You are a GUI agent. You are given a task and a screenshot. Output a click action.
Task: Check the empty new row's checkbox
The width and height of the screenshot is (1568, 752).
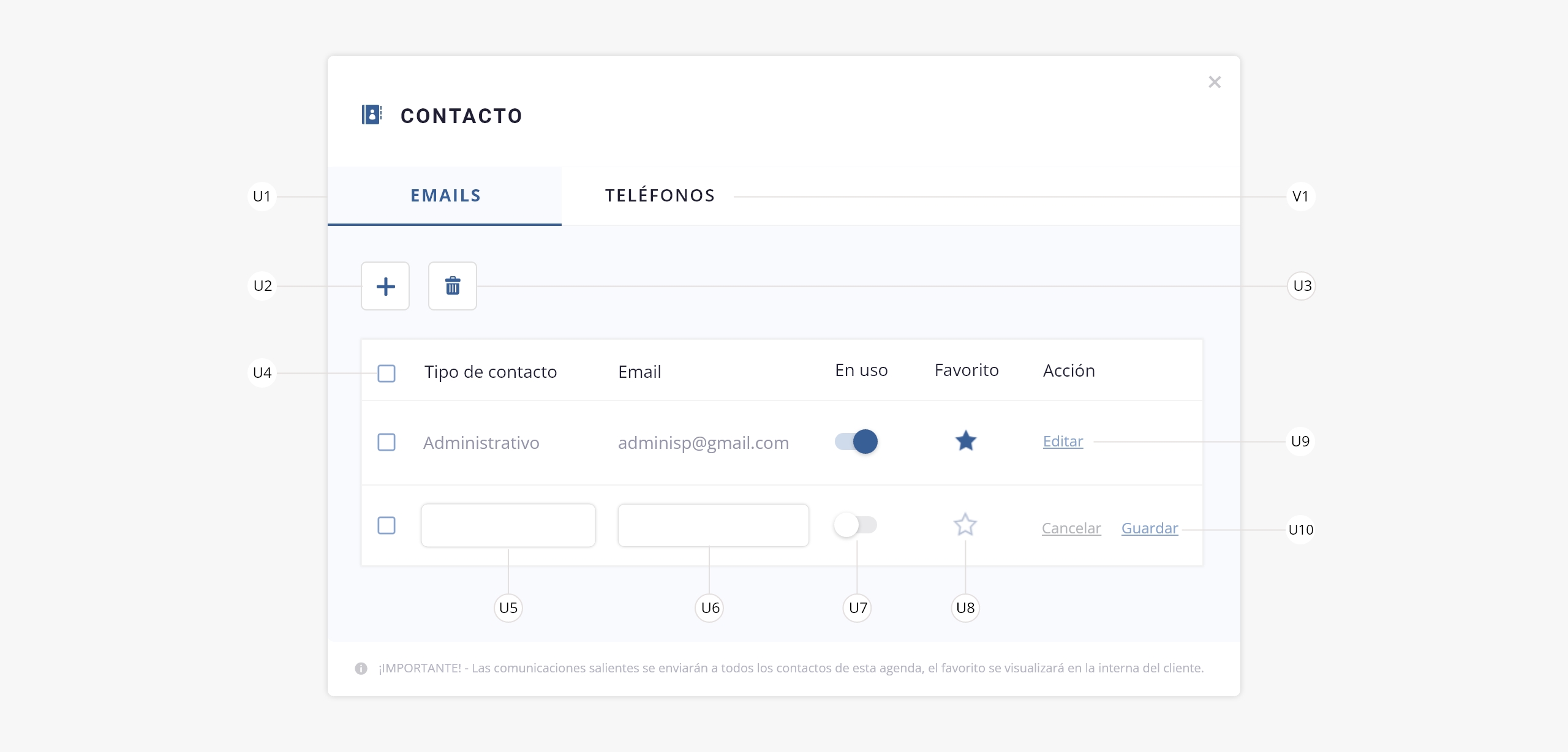click(386, 525)
